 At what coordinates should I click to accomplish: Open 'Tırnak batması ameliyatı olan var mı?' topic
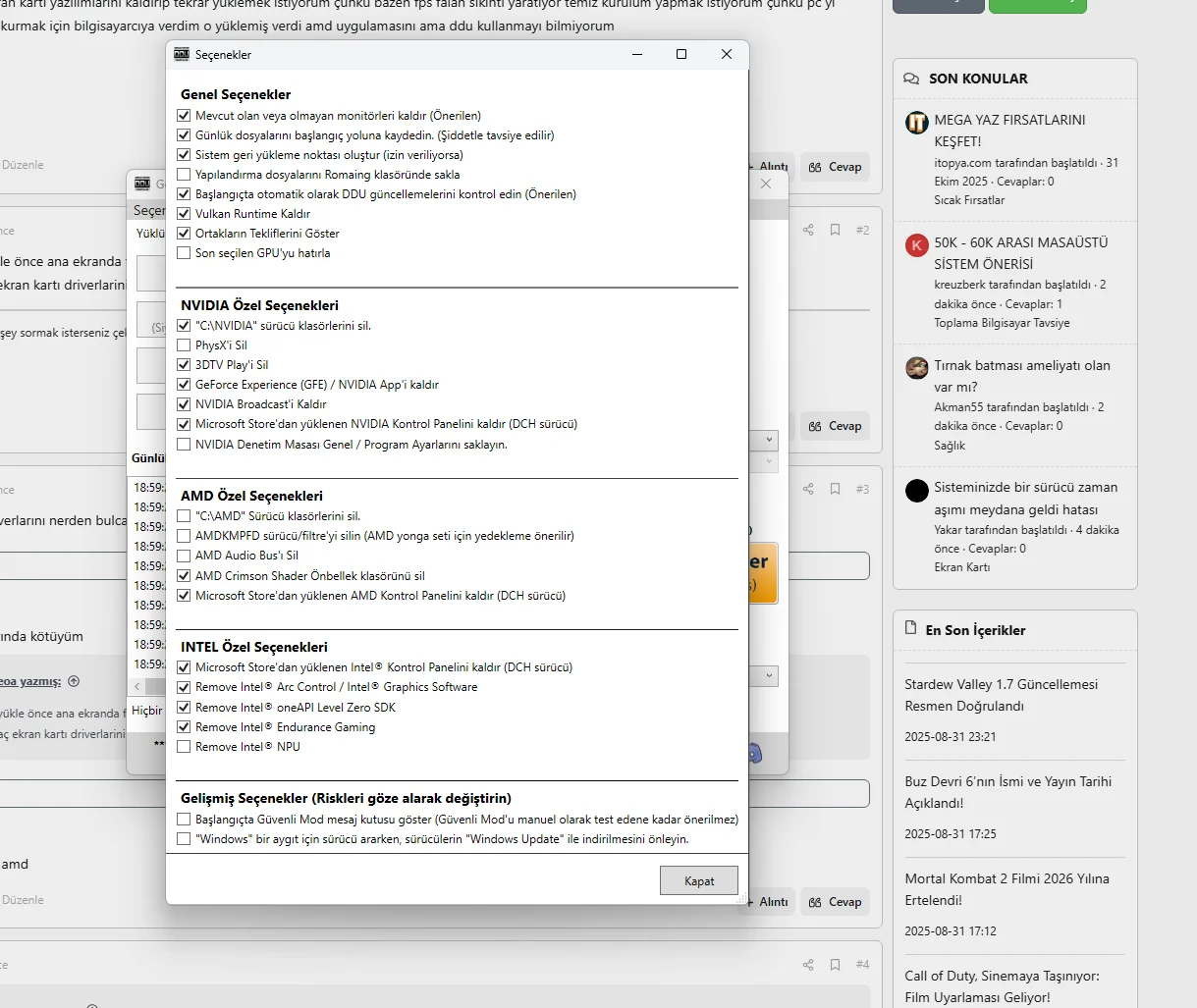click(x=1022, y=376)
